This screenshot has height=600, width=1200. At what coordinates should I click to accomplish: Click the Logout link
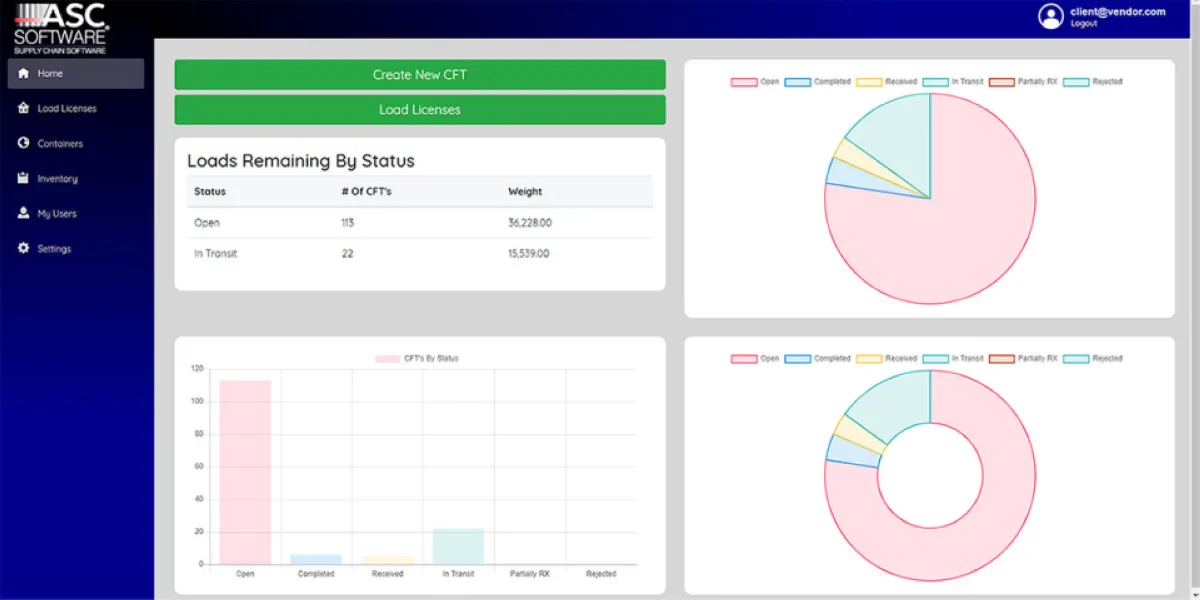pos(1084,24)
